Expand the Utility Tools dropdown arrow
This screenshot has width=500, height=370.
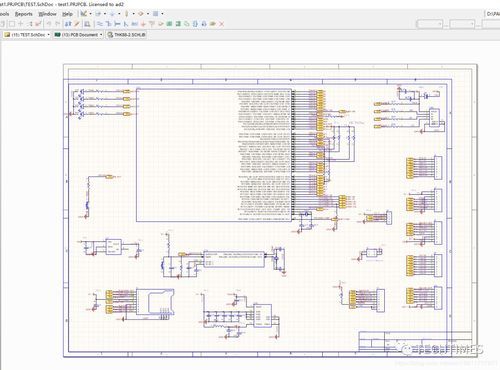(91, 14)
